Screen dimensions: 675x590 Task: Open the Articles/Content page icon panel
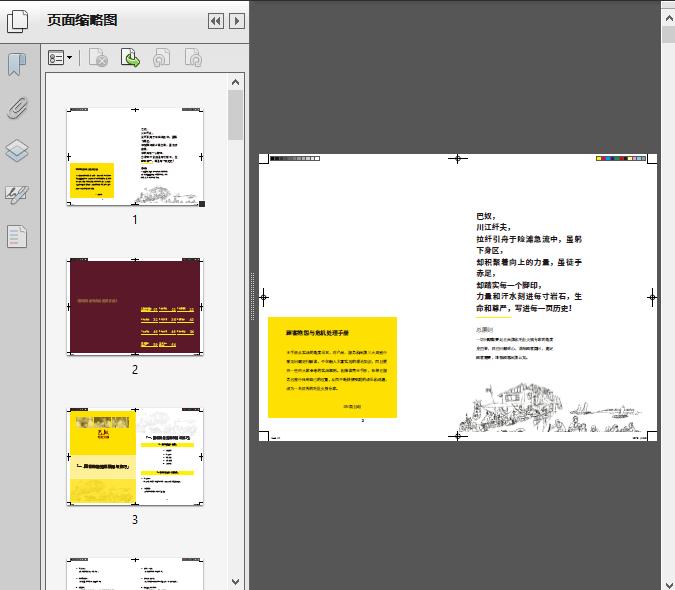(x=17, y=237)
